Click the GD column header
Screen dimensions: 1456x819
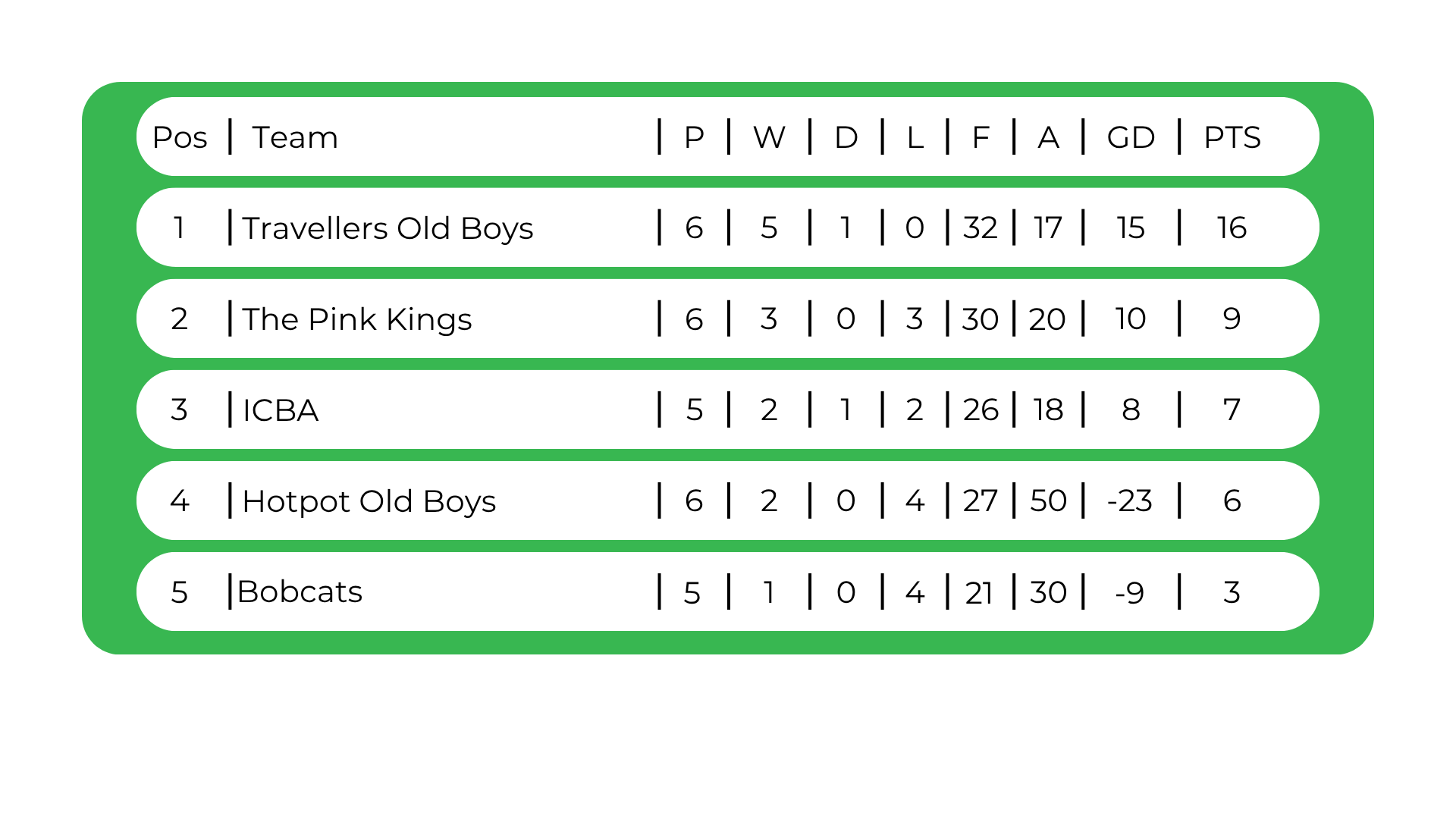click(1131, 137)
